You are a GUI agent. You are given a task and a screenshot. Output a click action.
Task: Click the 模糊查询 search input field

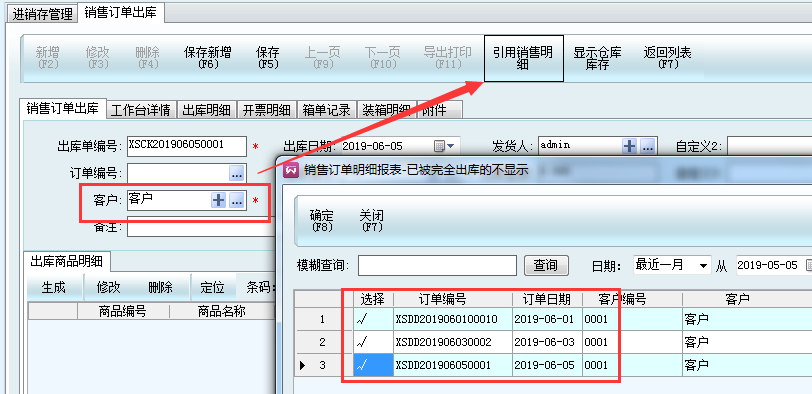point(437,266)
